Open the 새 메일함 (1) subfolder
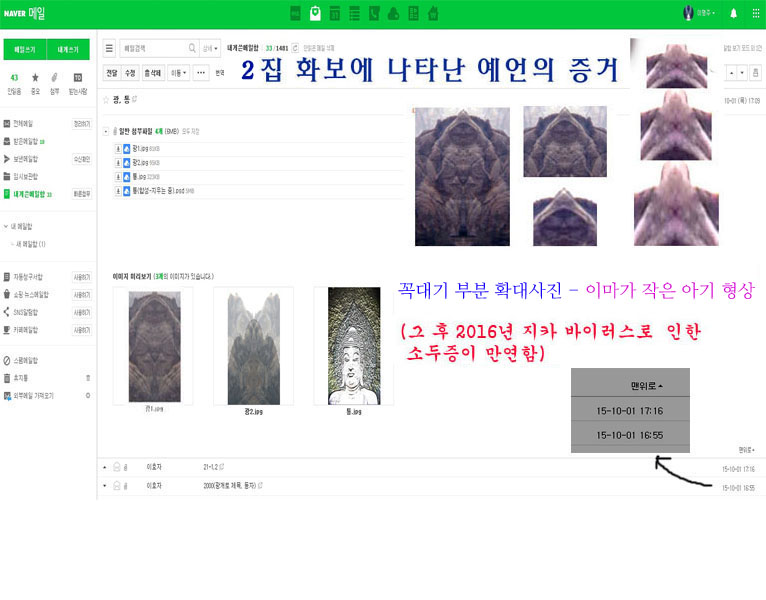 tap(30, 244)
